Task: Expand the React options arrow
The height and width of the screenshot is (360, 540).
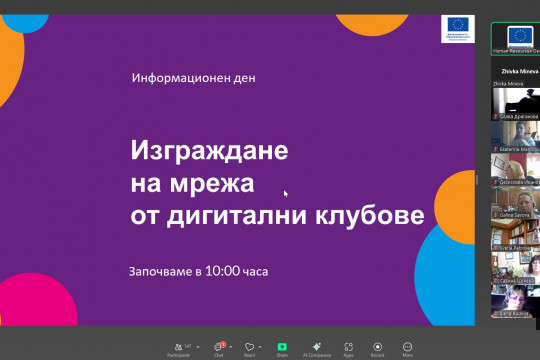Action: click(260, 347)
